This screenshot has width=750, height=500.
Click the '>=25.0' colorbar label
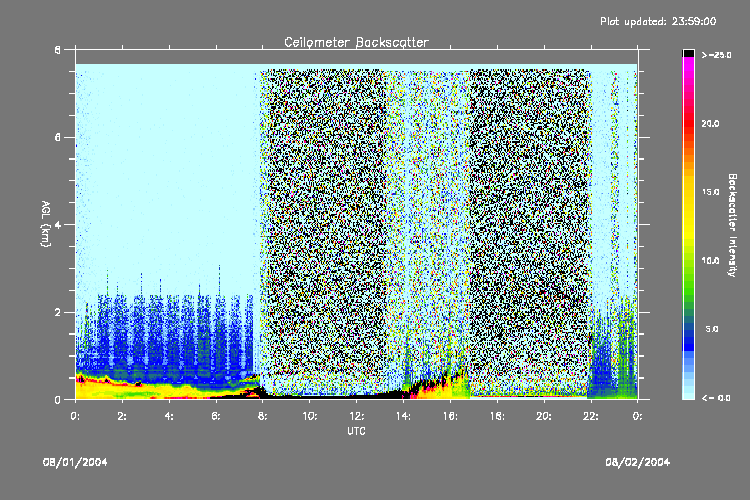pos(717,55)
